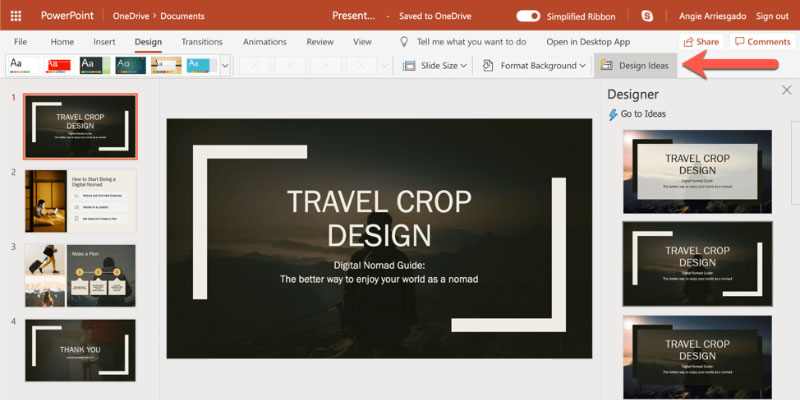Image resolution: width=800 pixels, height=400 pixels.
Task: Click the PowerPoint app name
Action: coord(67,15)
